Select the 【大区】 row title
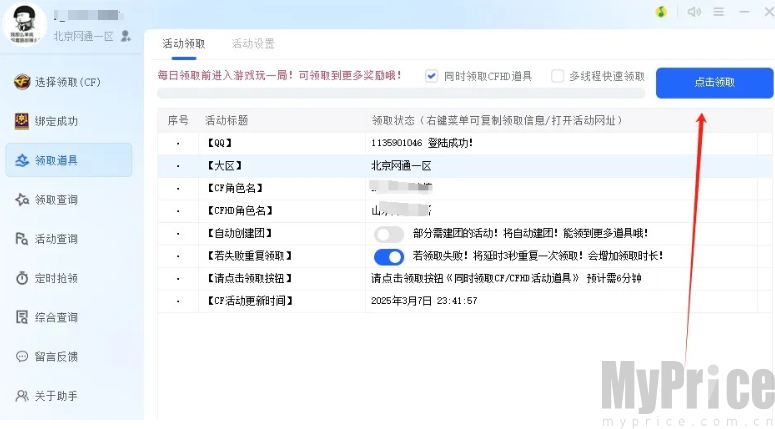 [224, 166]
